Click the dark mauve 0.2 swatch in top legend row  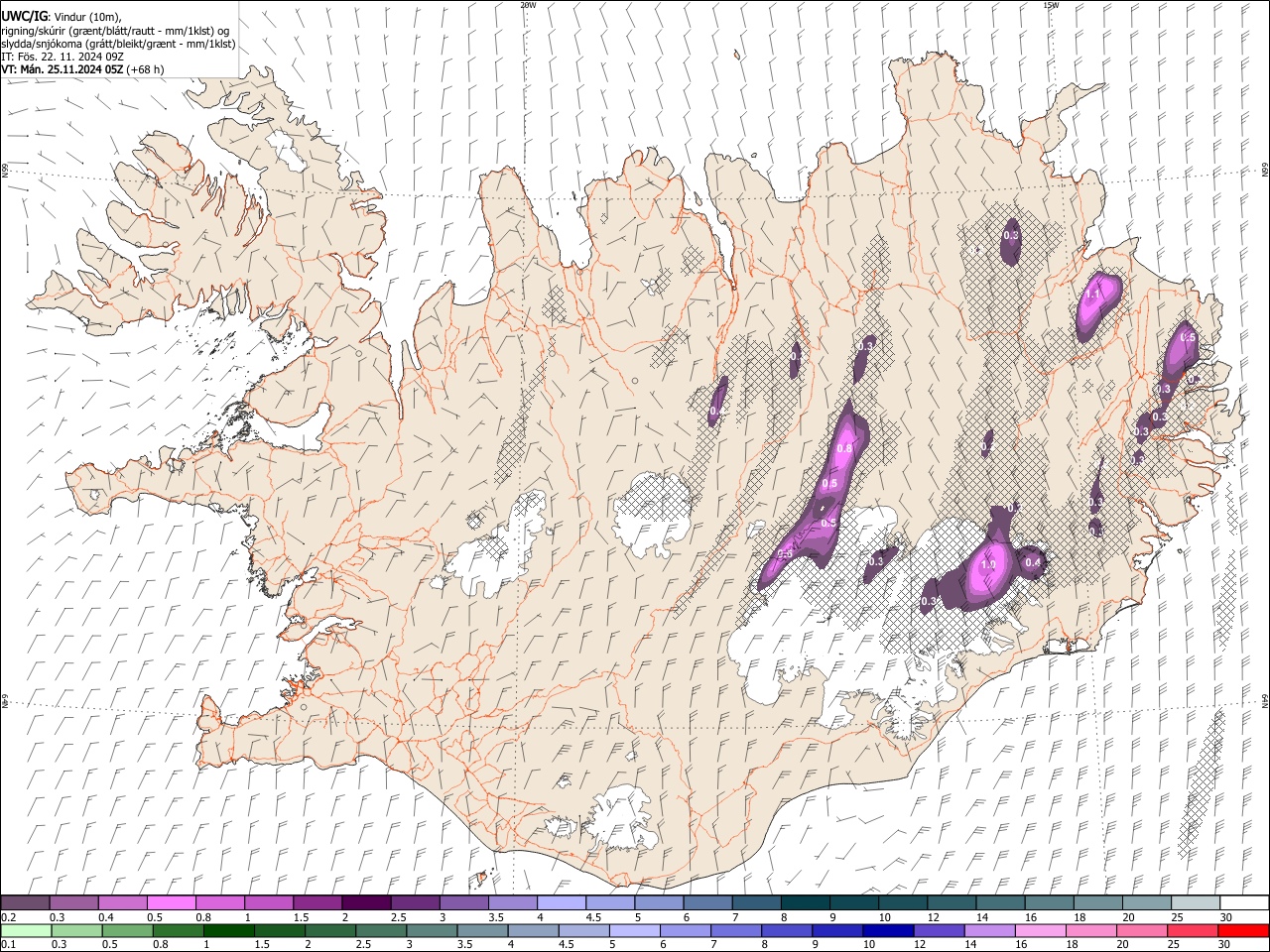click(x=25, y=902)
